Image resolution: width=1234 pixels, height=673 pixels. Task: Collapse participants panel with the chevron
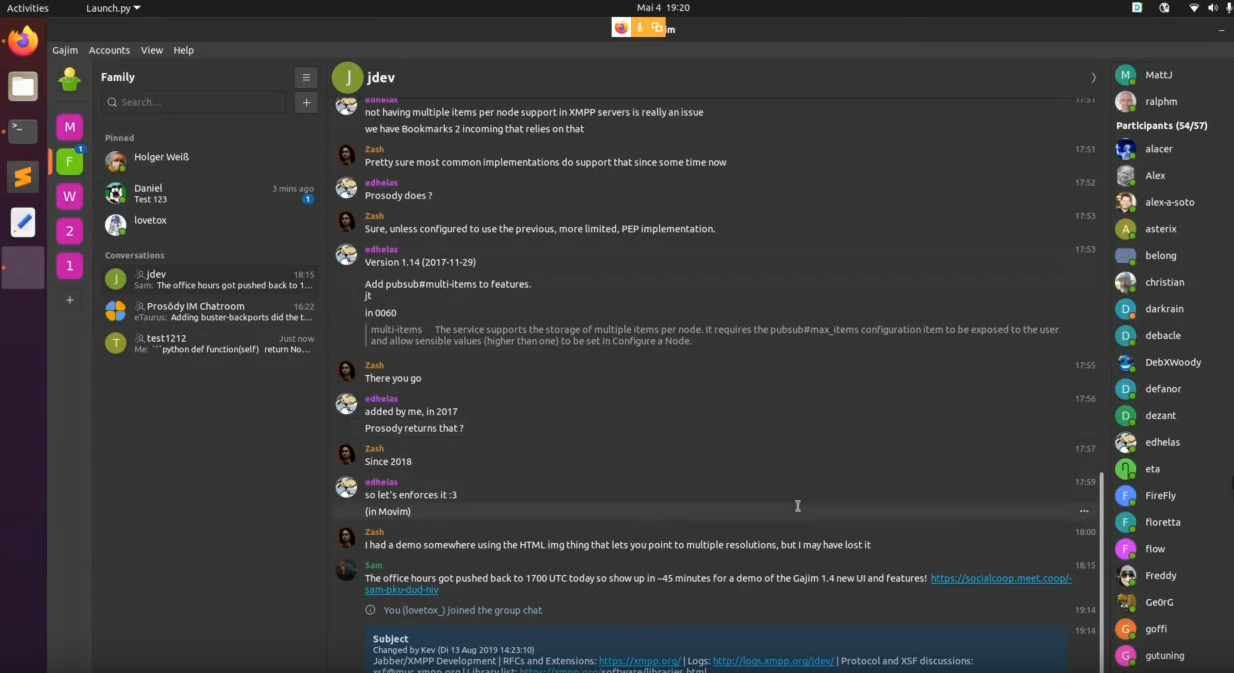1093,77
